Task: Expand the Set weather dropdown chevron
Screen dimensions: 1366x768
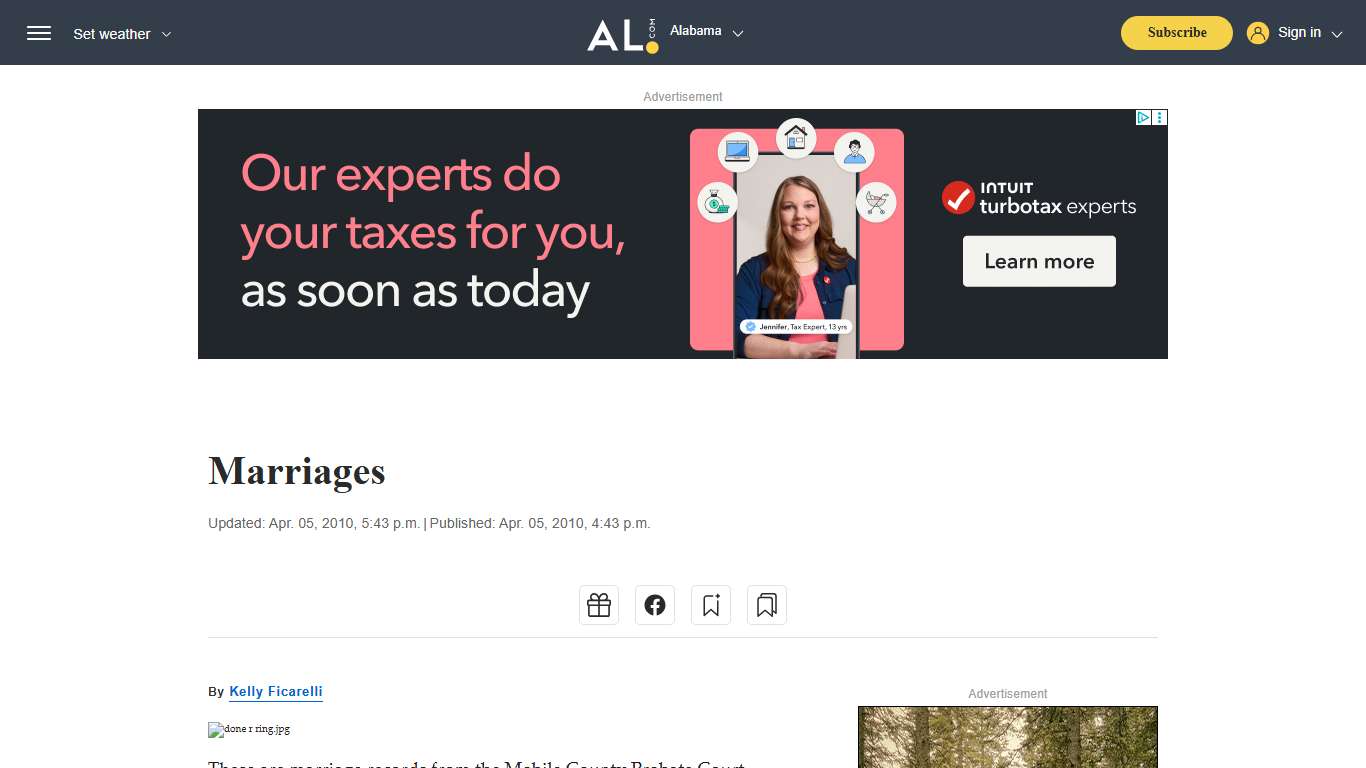Action: [x=167, y=34]
